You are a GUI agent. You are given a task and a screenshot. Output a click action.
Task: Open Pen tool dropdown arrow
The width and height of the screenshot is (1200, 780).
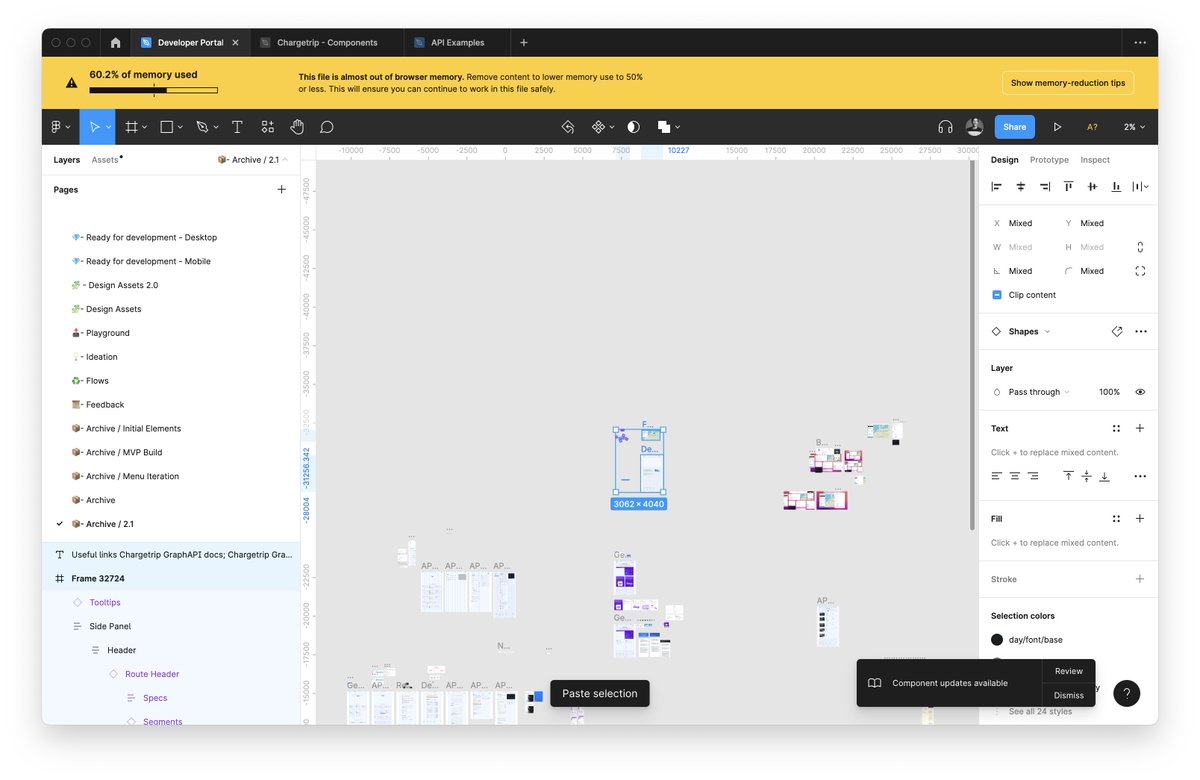tap(216, 127)
